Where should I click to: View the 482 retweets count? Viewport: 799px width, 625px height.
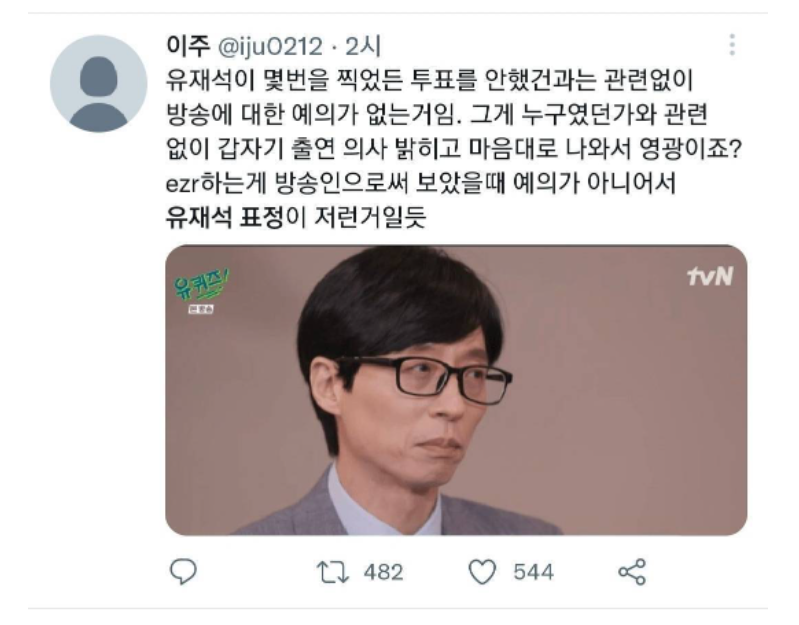pos(383,572)
